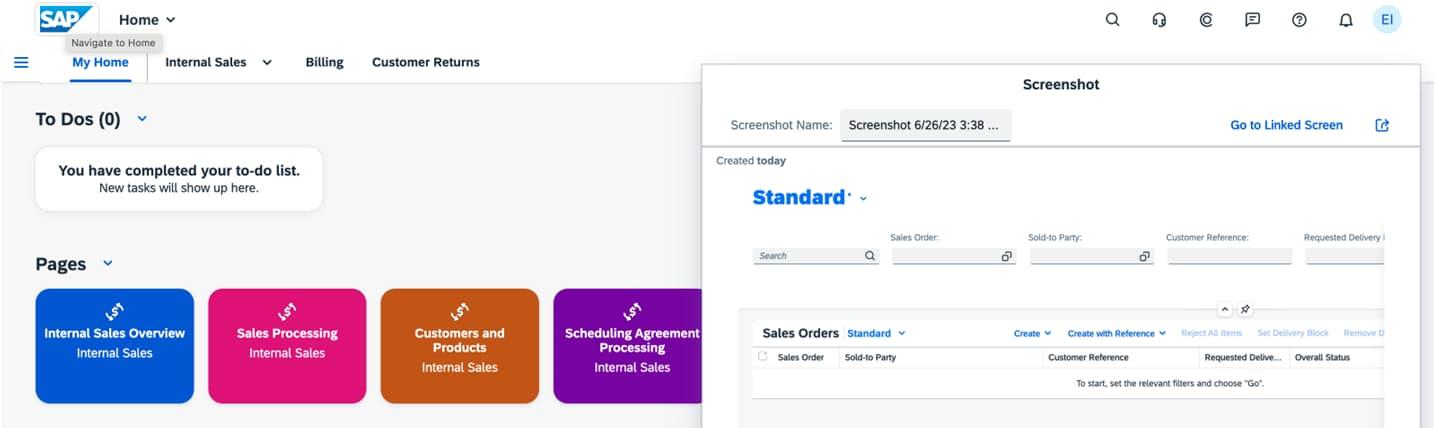Expand the Pages section chevron

coord(108,264)
